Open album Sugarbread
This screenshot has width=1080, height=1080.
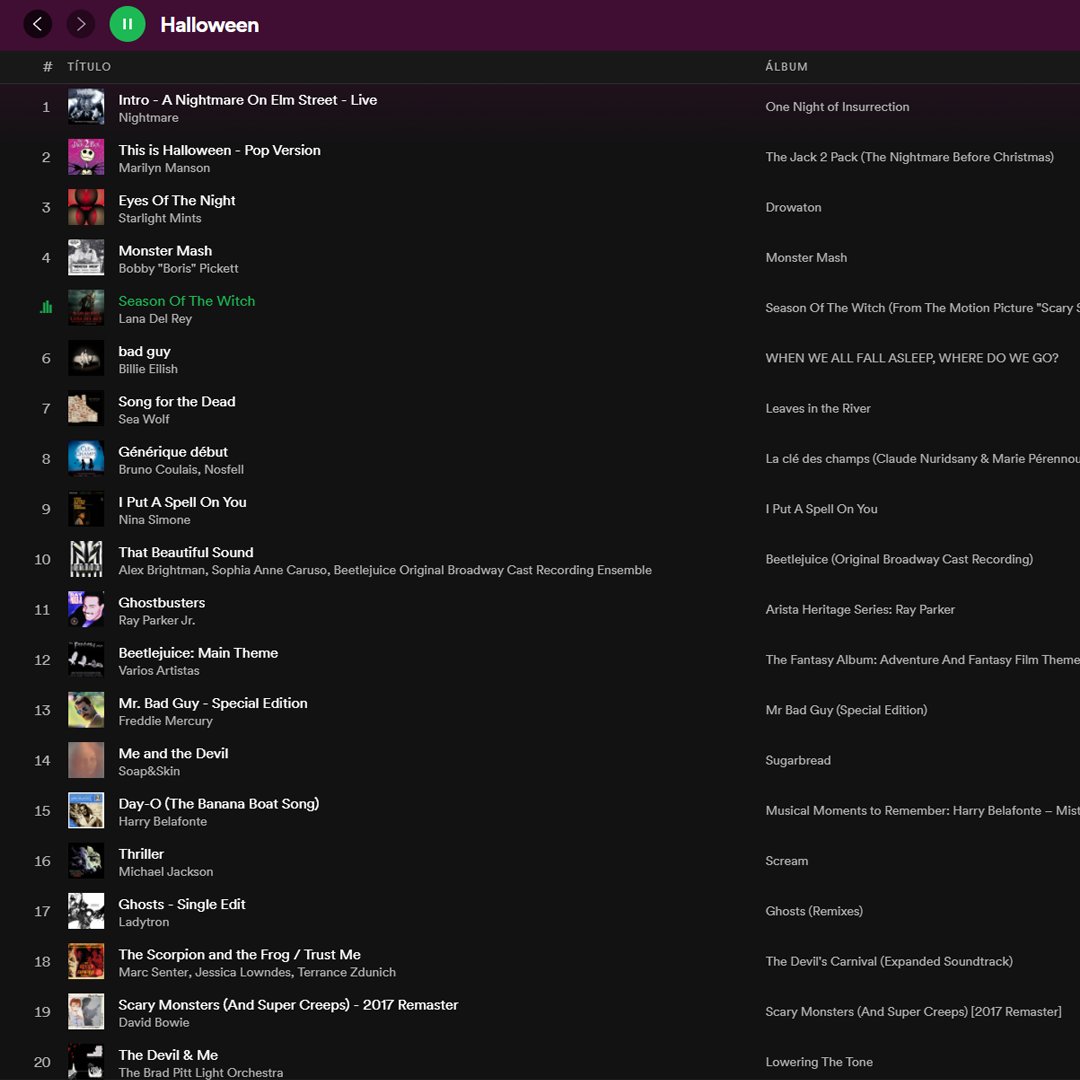coord(798,760)
